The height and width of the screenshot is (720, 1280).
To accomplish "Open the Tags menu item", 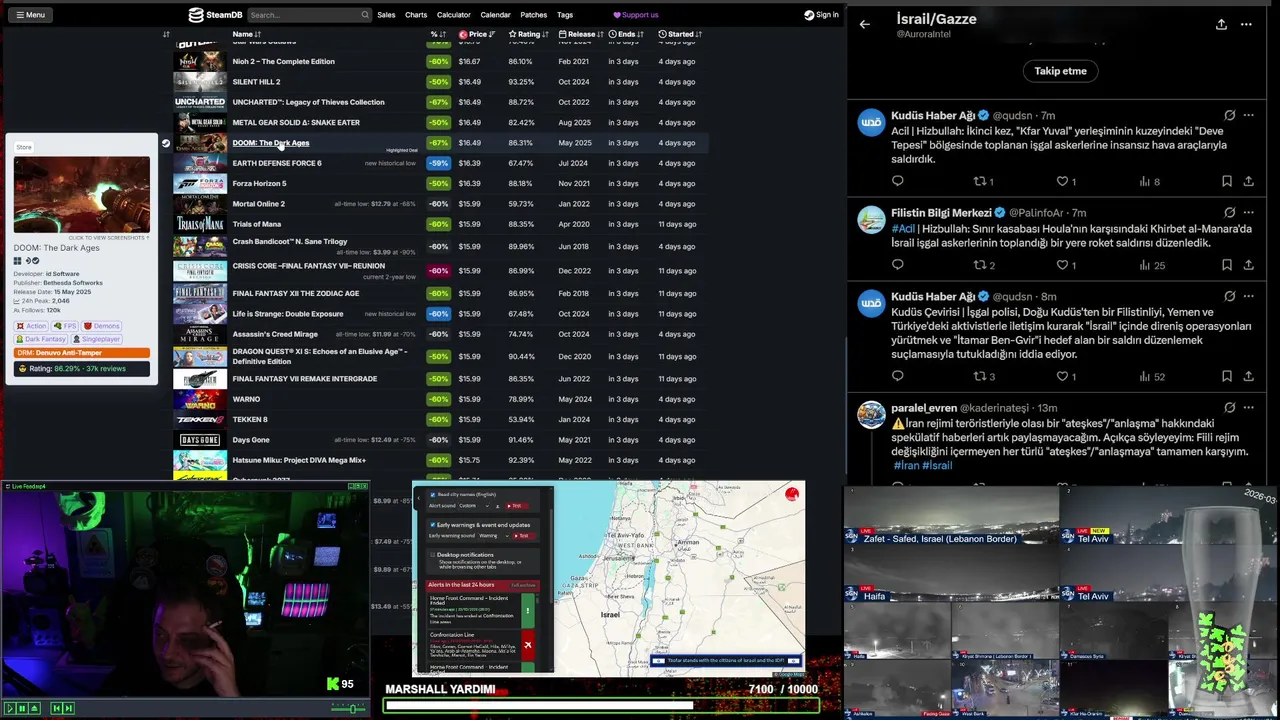I will tap(565, 15).
